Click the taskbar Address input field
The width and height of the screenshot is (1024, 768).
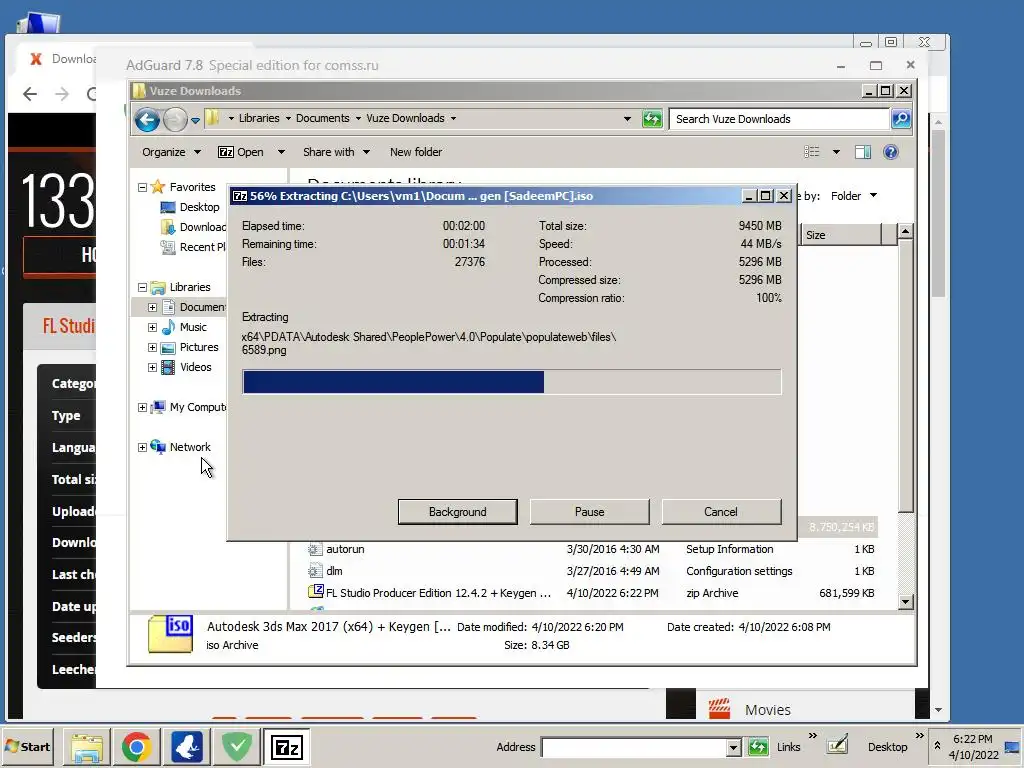(x=633, y=747)
